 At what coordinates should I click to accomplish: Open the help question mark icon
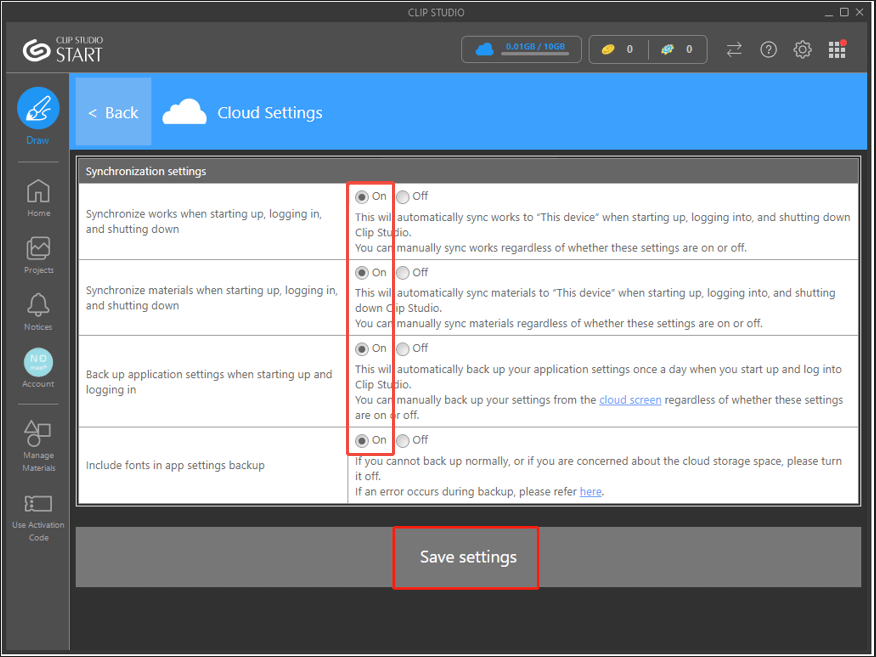point(768,49)
